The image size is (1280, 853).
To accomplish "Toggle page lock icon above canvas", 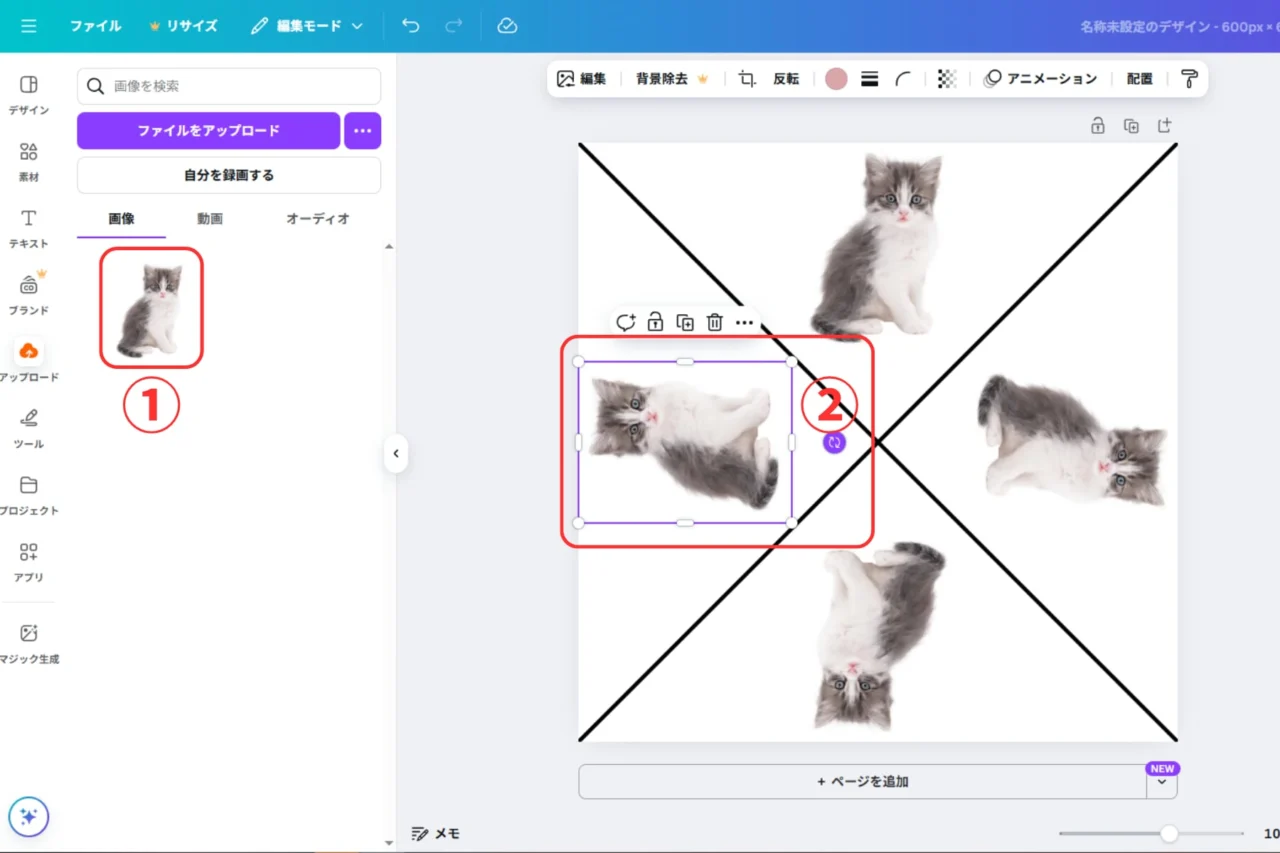I will (1098, 126).
